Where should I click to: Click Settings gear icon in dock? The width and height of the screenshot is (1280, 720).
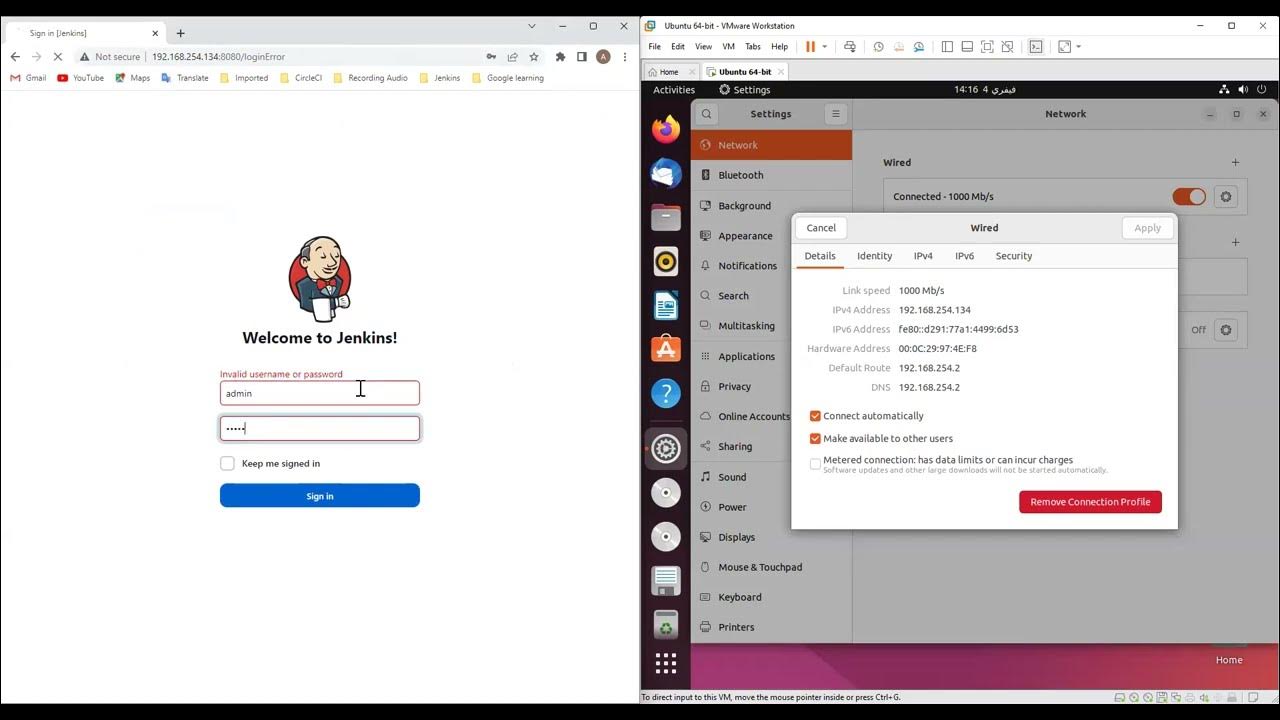[666, 449]
